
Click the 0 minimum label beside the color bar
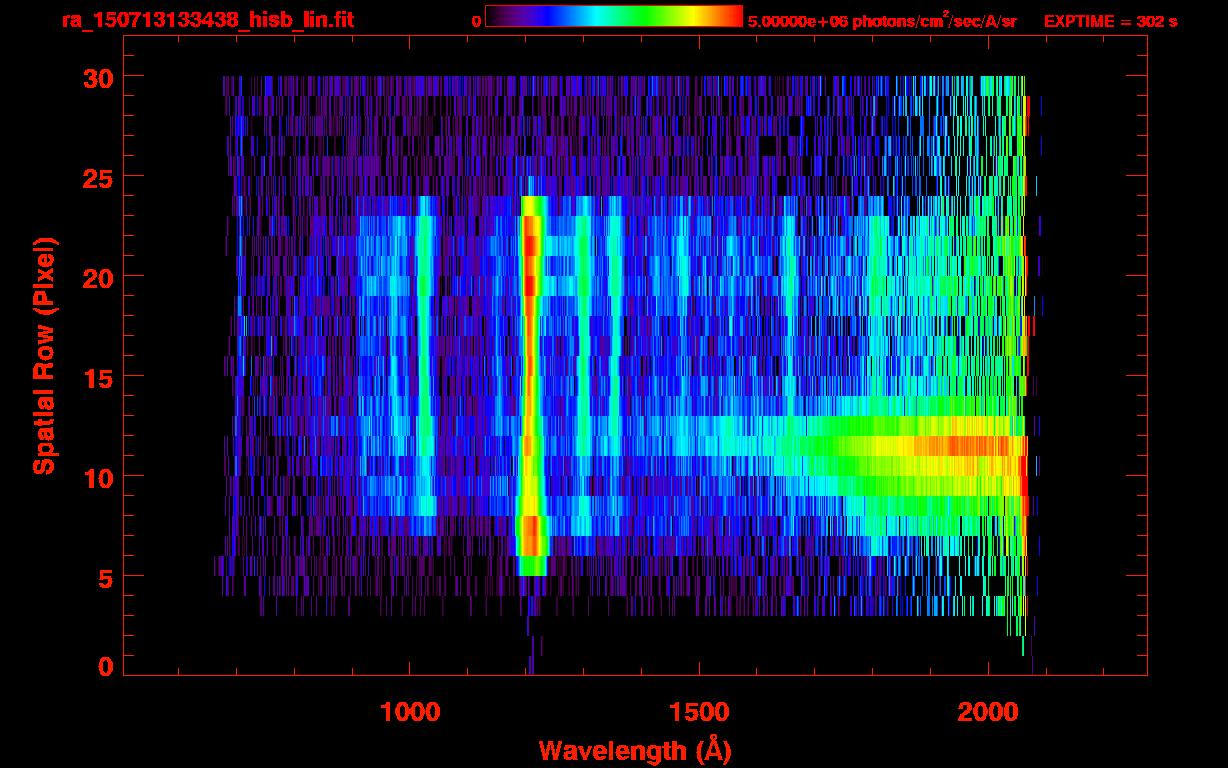[476, 21]
